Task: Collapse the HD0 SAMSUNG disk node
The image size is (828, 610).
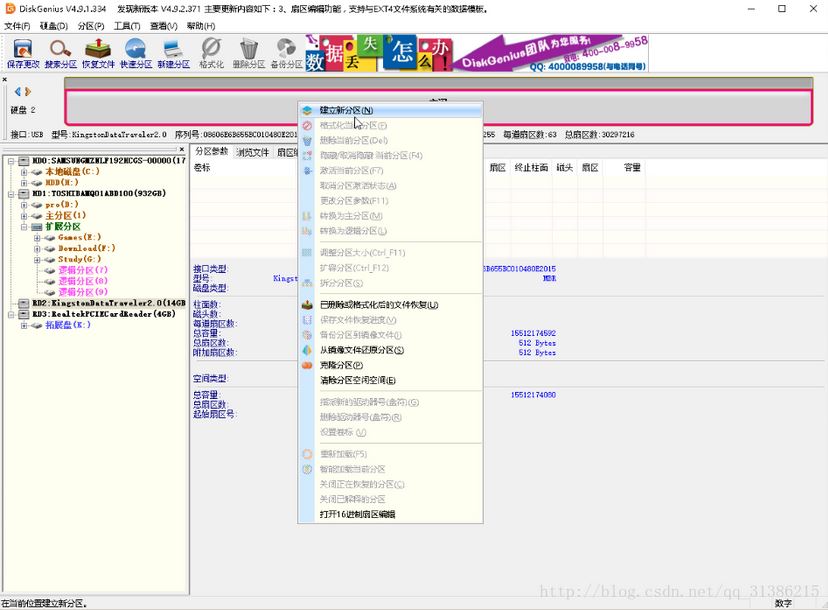Action: [11, 161]
